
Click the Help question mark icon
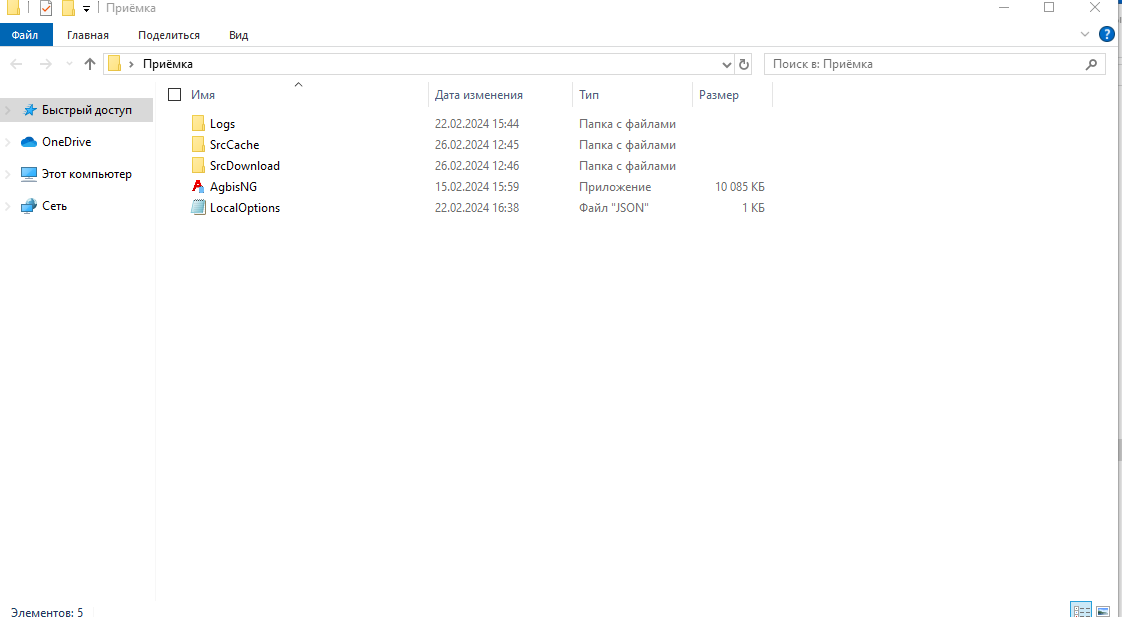[x=1107, y=34]
